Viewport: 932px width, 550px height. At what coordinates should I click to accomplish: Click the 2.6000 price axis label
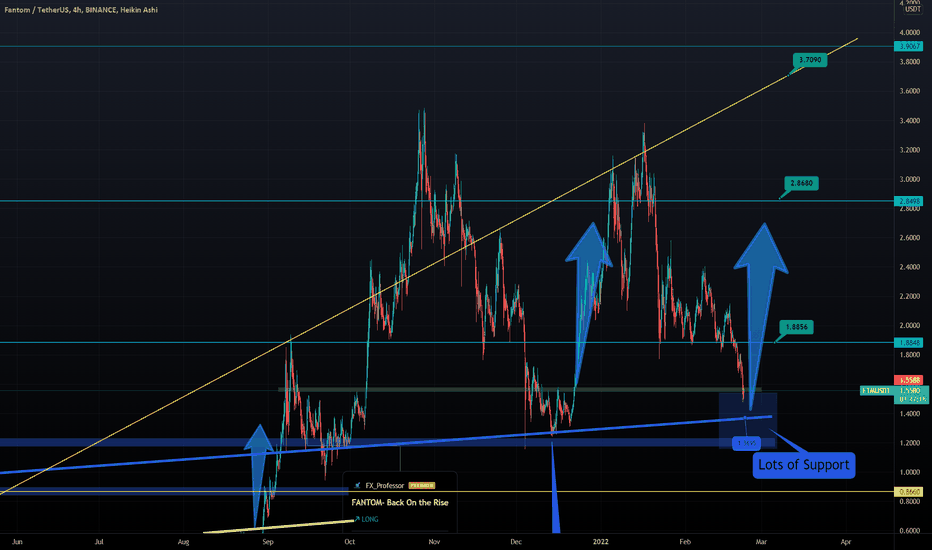tap(909, 238)
